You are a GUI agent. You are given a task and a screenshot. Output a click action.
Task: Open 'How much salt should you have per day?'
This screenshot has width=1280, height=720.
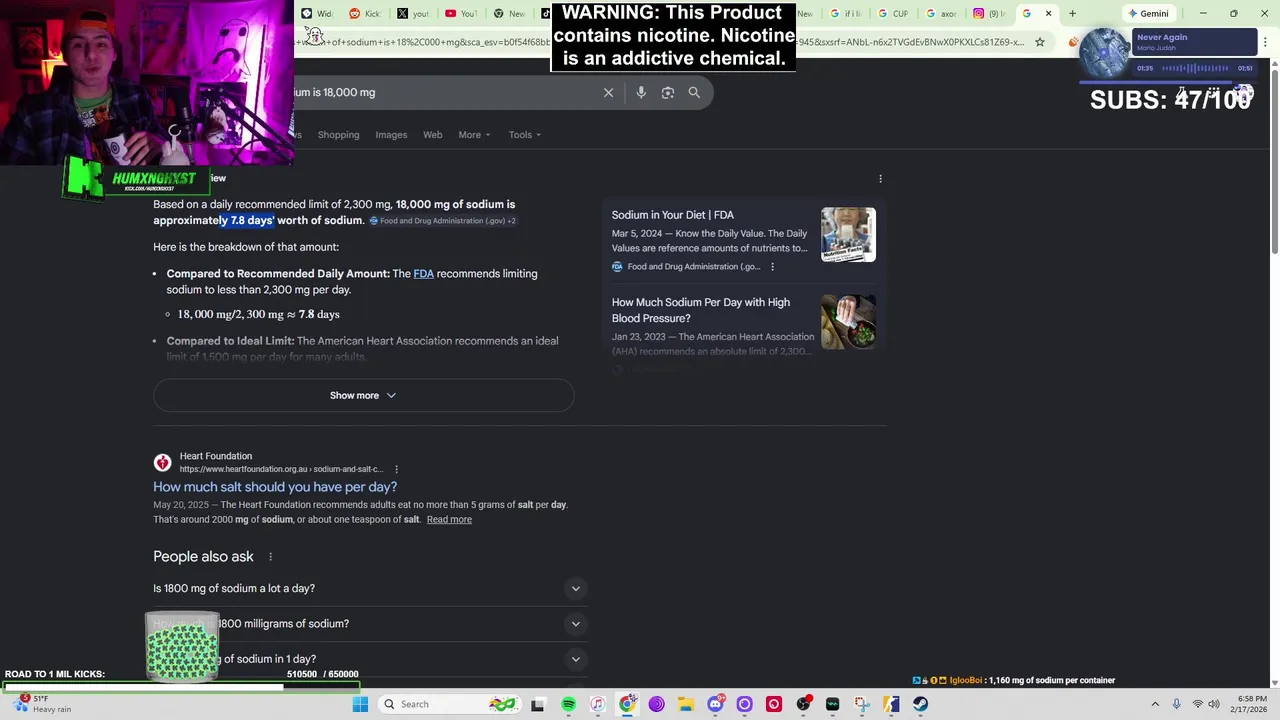click(275, 487)
